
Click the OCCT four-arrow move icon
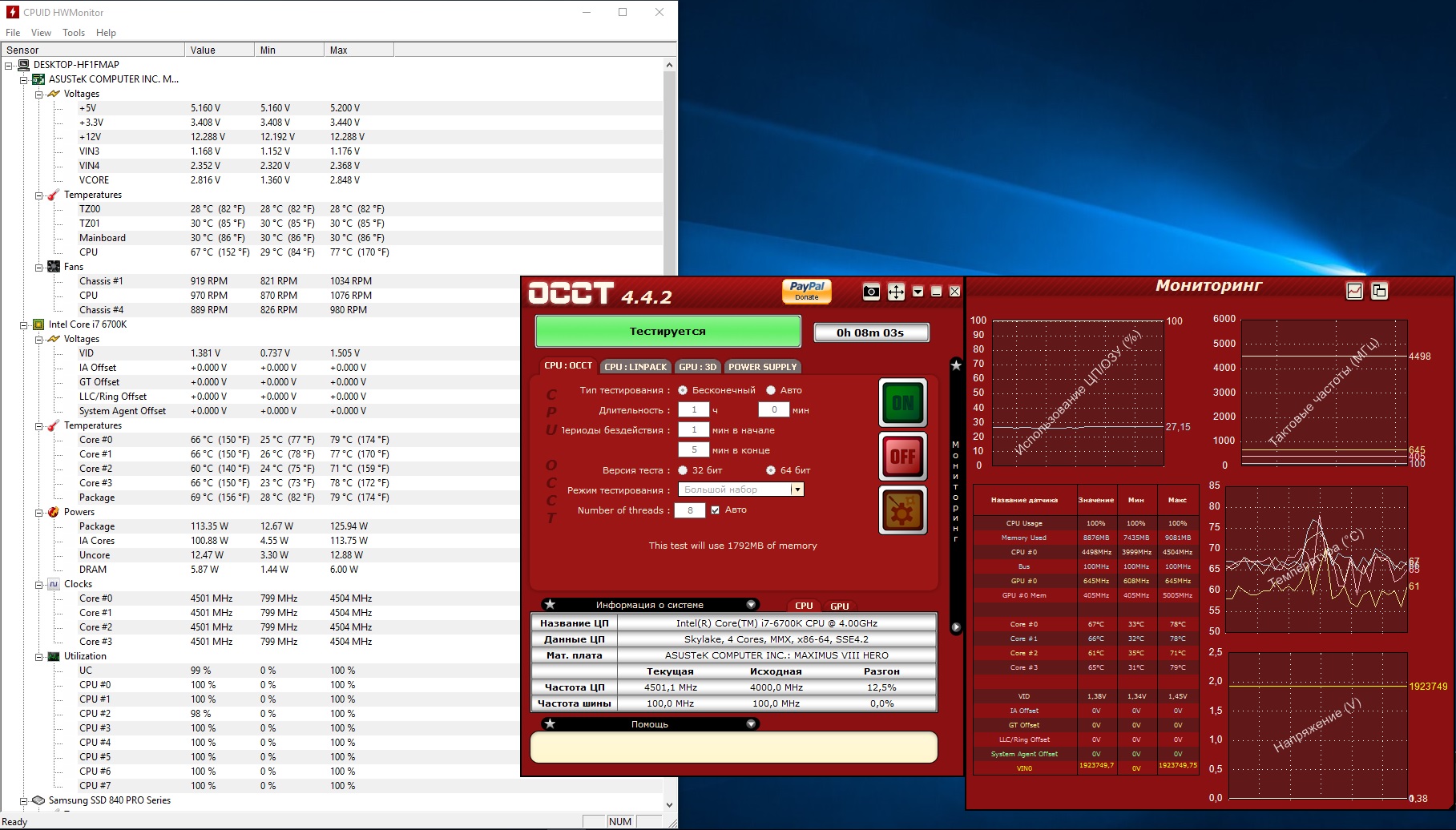(896, 292)
